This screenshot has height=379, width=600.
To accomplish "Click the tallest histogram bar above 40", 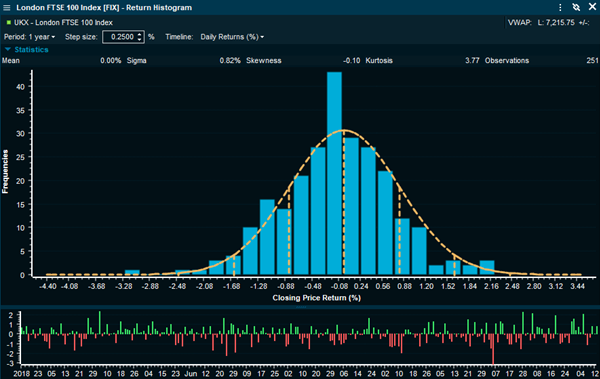I will [x=334, y=173].
